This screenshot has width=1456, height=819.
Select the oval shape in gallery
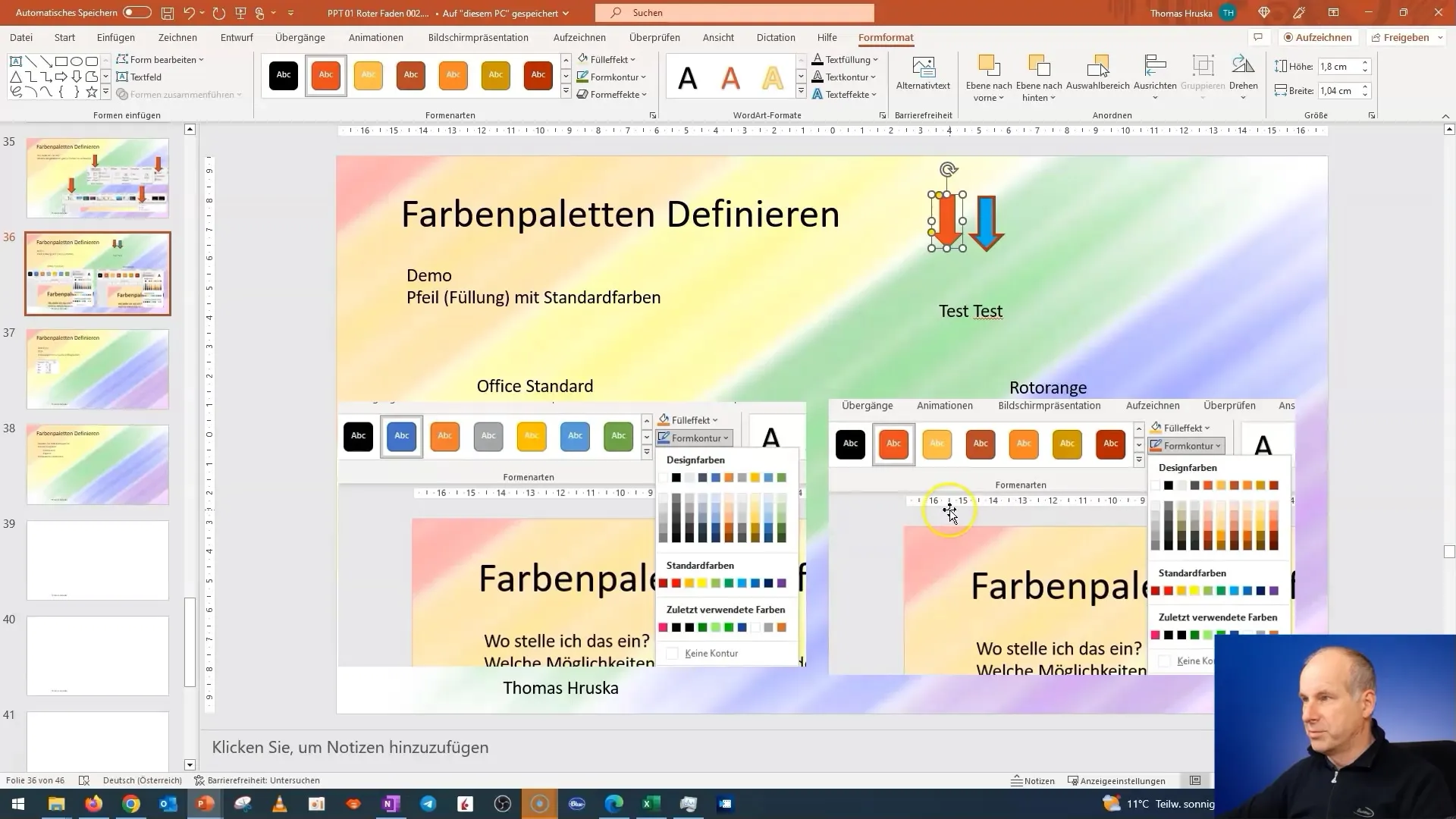(x=77, y=61)
